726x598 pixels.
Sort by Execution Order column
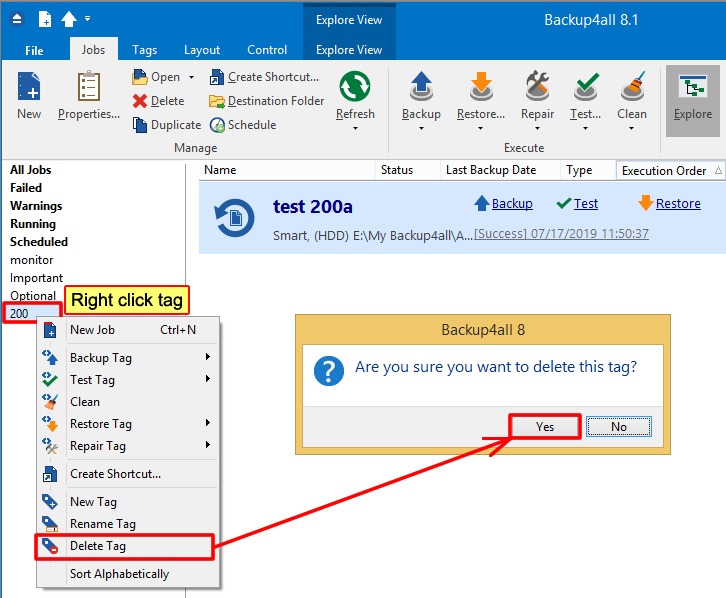(670, 170)
